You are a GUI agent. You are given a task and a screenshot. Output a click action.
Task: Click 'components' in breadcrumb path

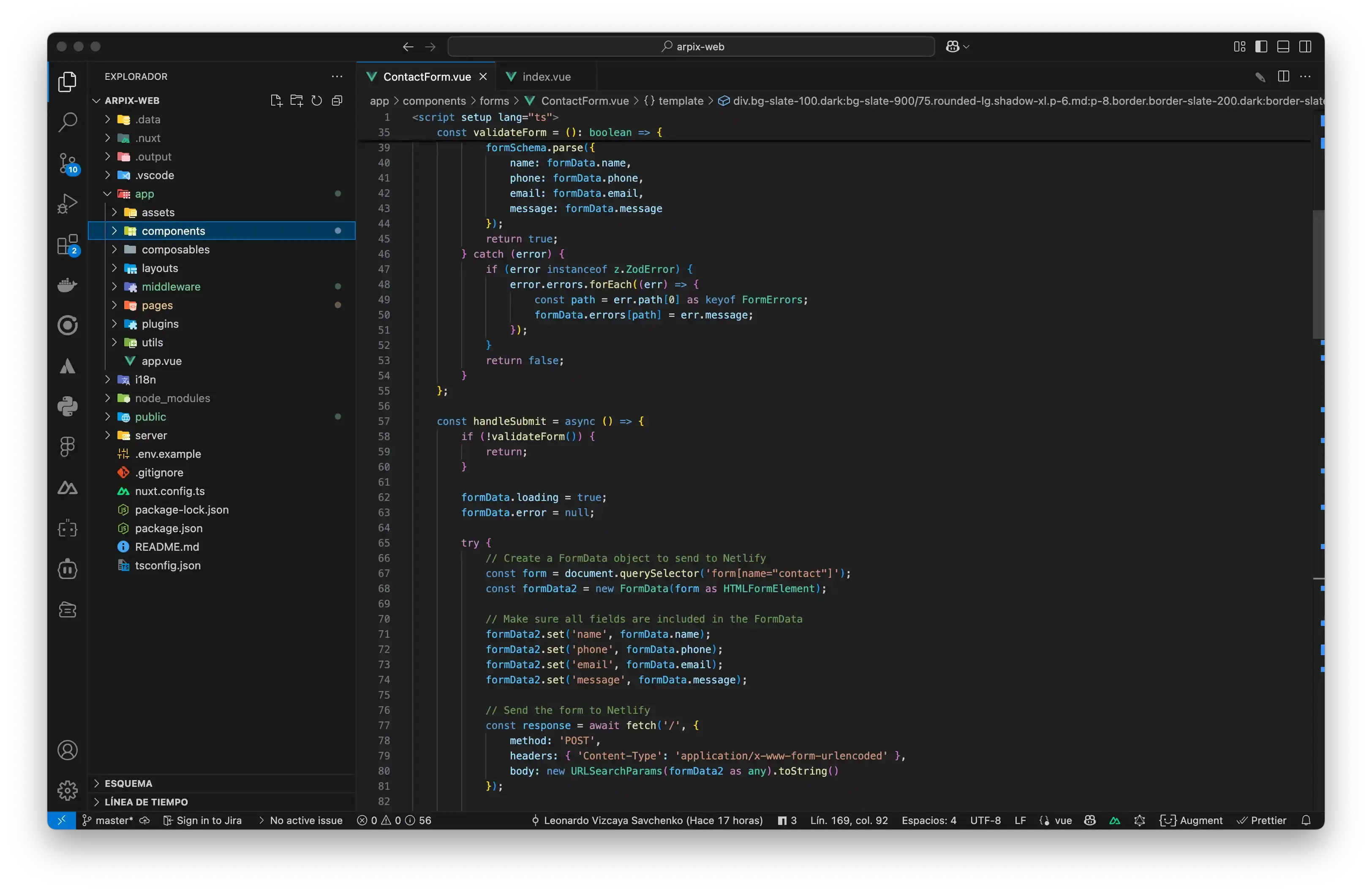pos(433,101)
